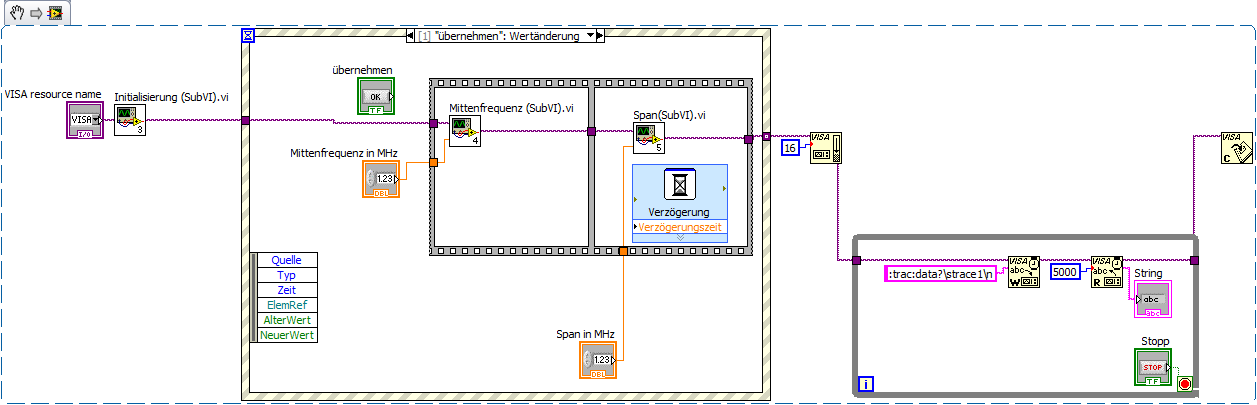Select the Verzögerung express VI hourglass
1257x405 pixels.
coord(679,185)
